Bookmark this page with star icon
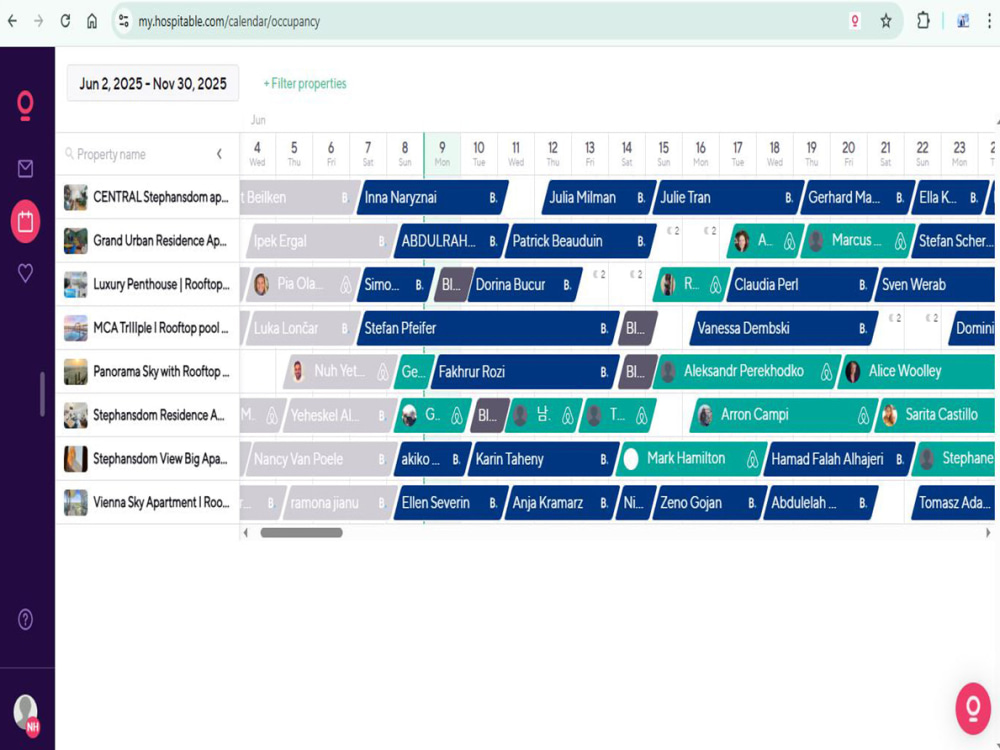 [886, 21]
